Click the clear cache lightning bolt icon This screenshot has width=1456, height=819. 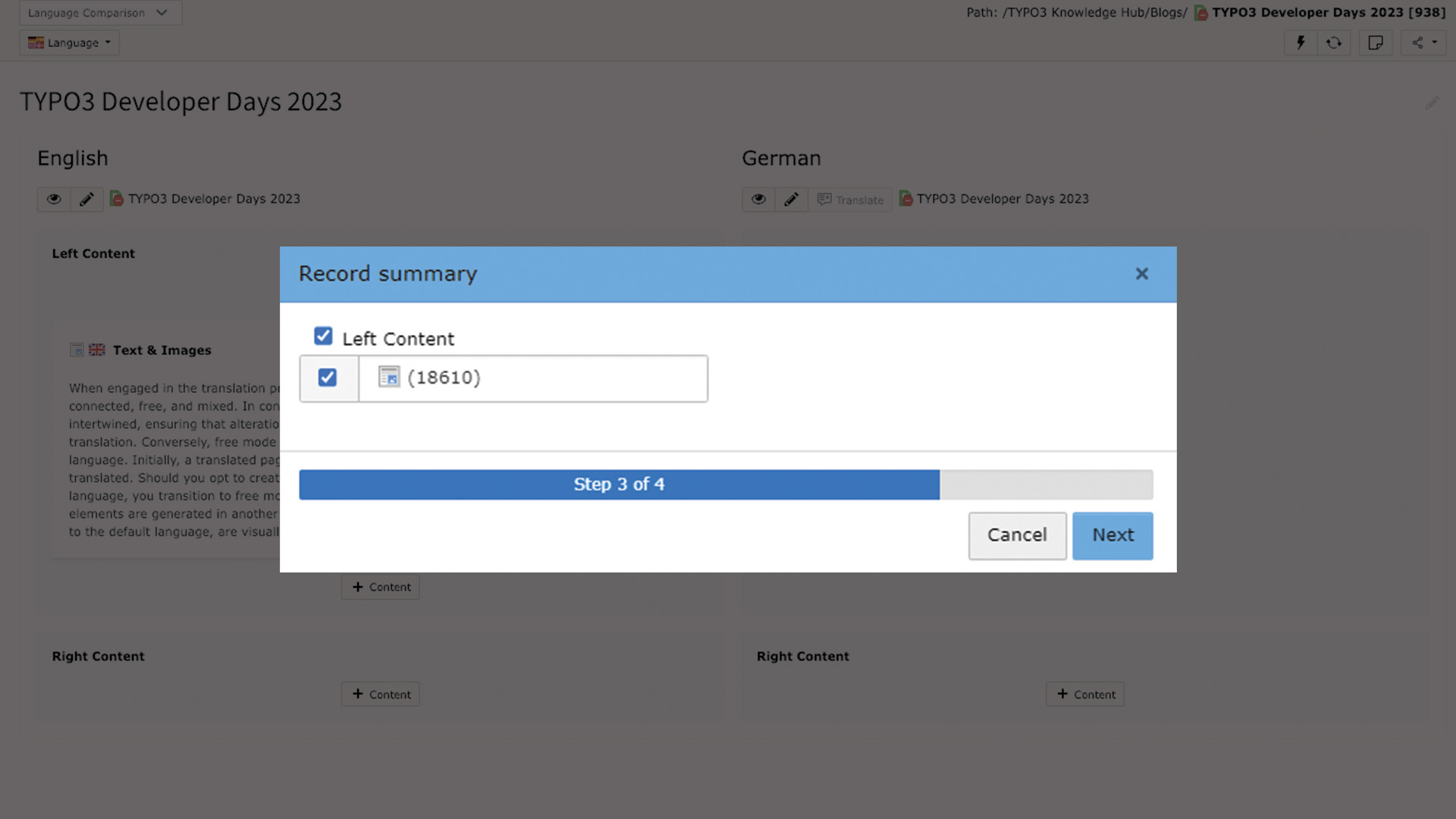click(x=1301, y=43)
